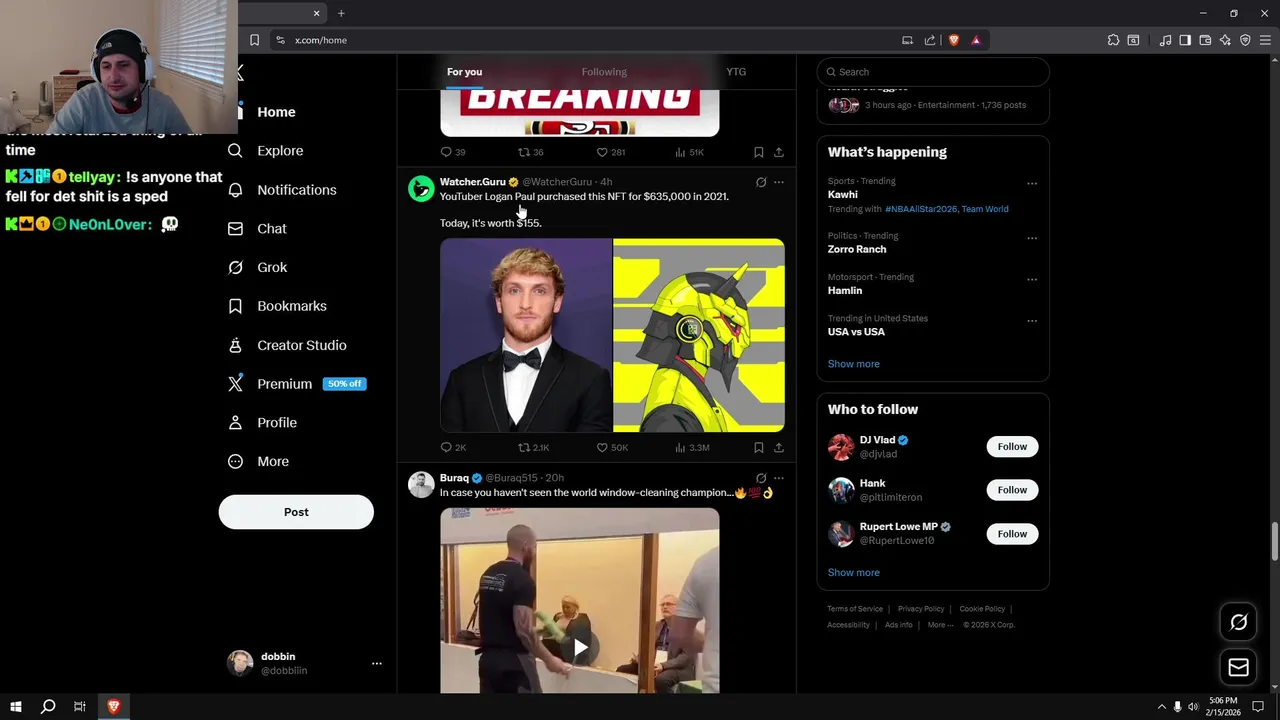Screen dimensions: 1280x720
Task: Follow DJ Vlad
Action: (1012, 447)
